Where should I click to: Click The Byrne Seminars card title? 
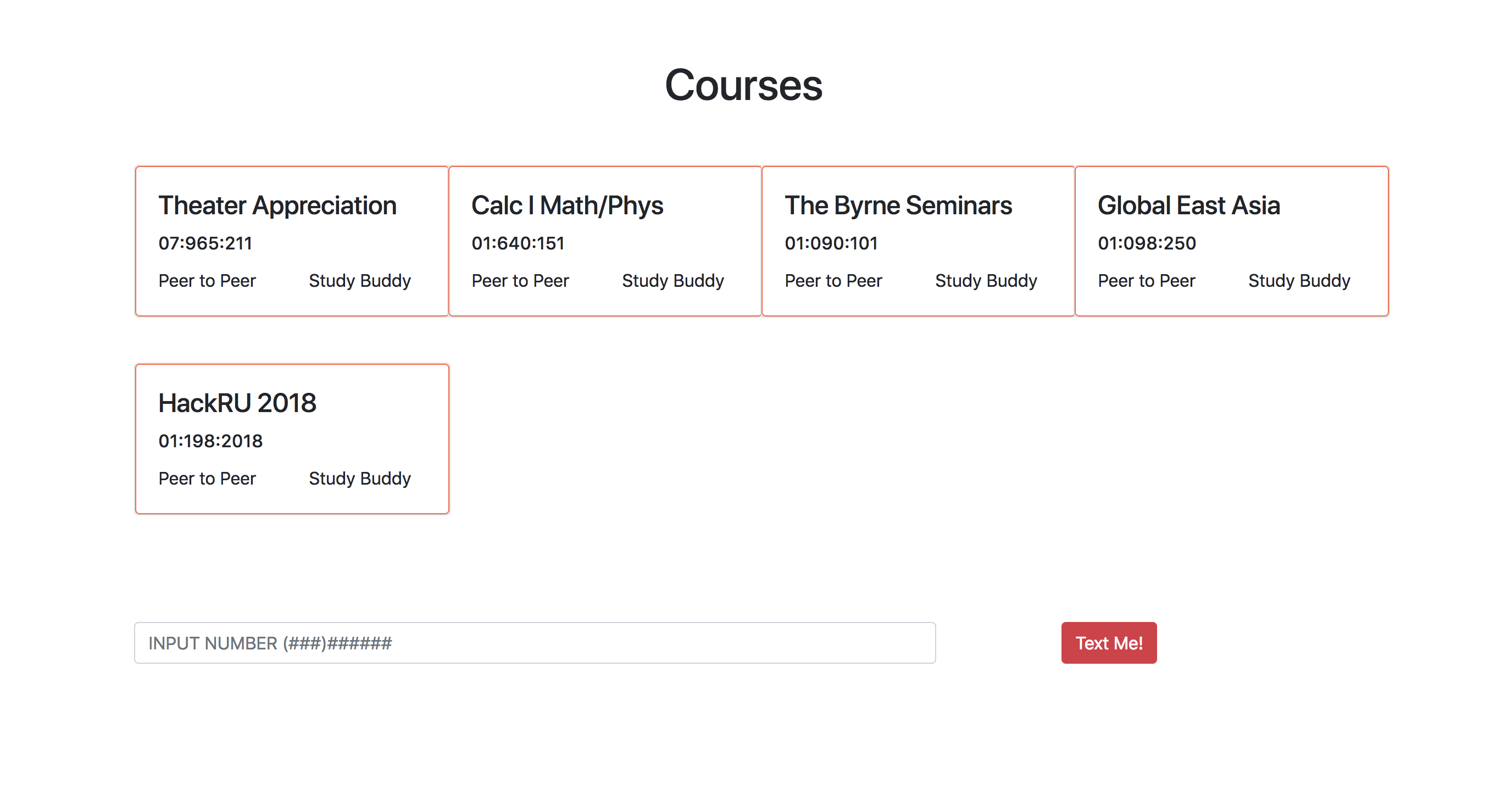click(898, 205)
